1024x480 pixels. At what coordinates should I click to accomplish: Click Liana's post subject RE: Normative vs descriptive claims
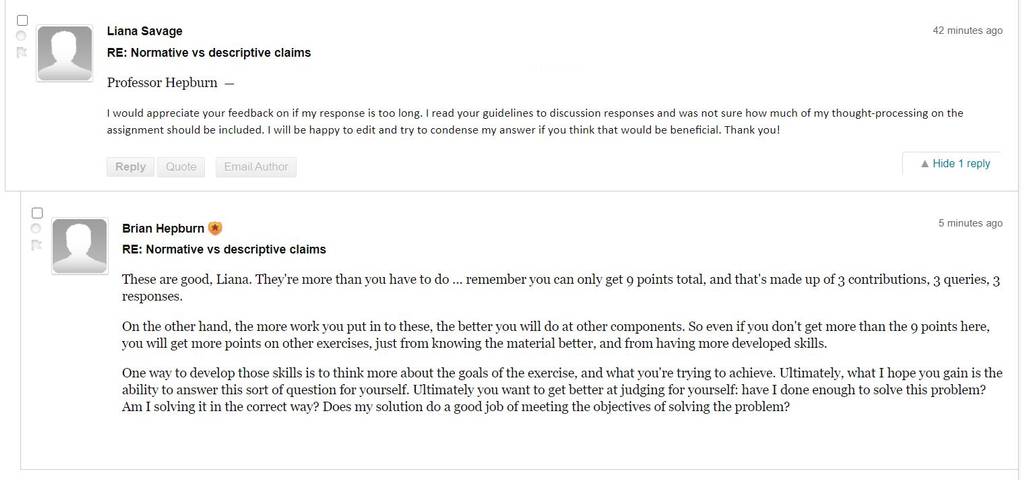[209, 53]
